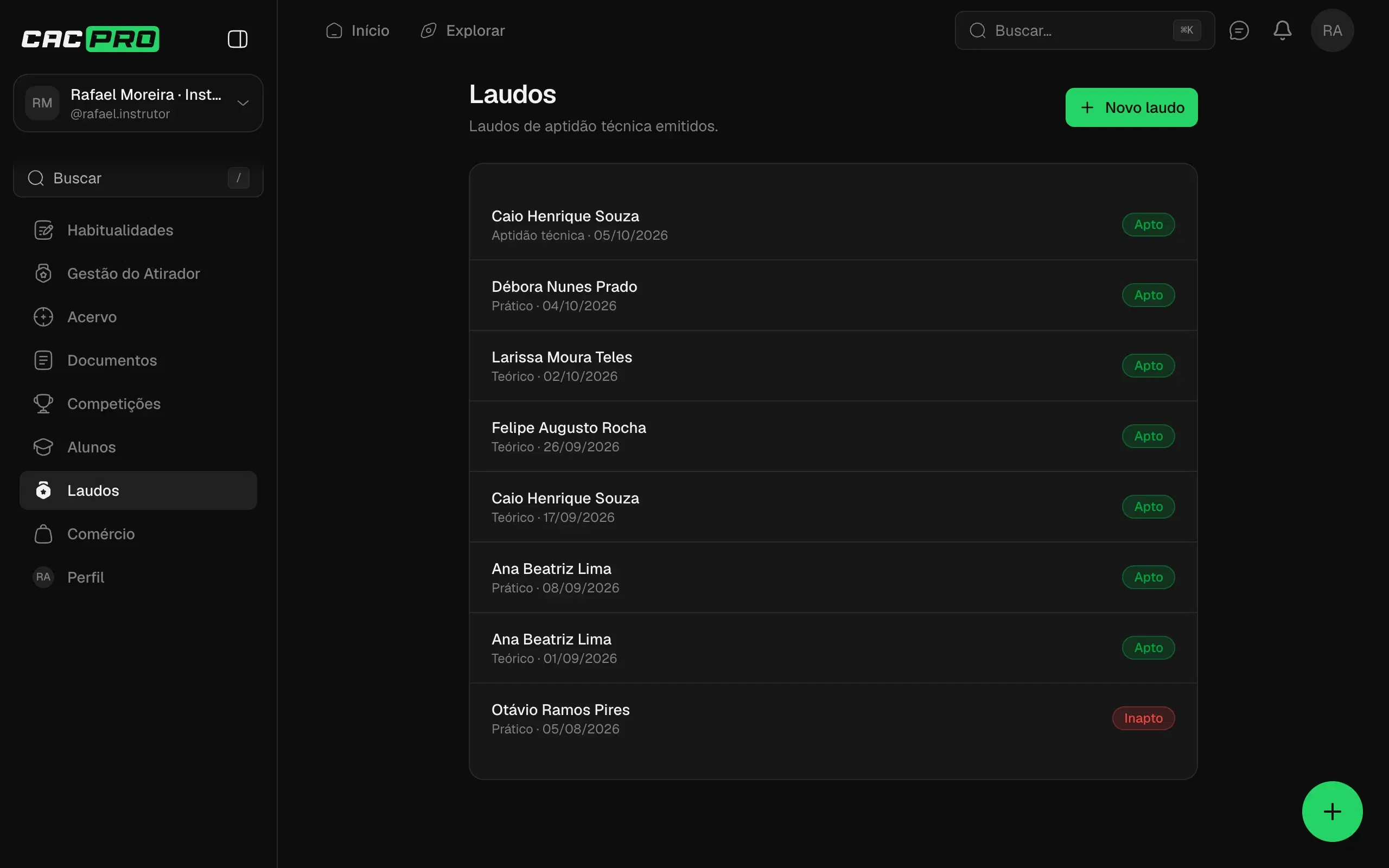The image size is (1389, 868).
Task: Click the Início home icon
Action: [334, 30]
